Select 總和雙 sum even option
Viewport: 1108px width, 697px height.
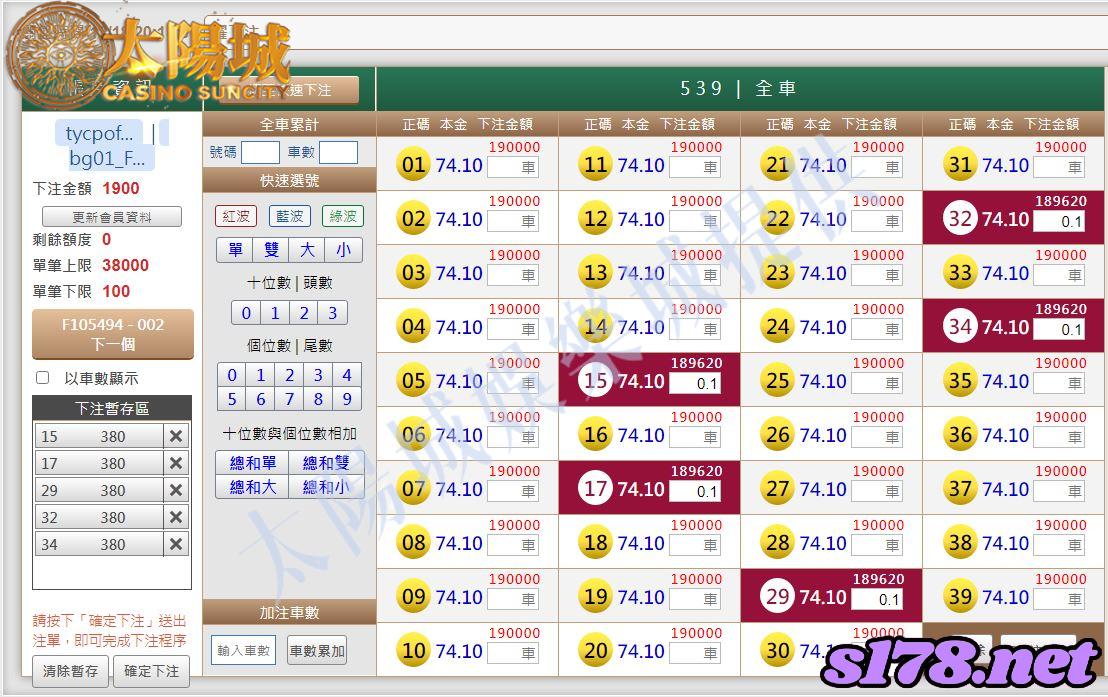326,463
